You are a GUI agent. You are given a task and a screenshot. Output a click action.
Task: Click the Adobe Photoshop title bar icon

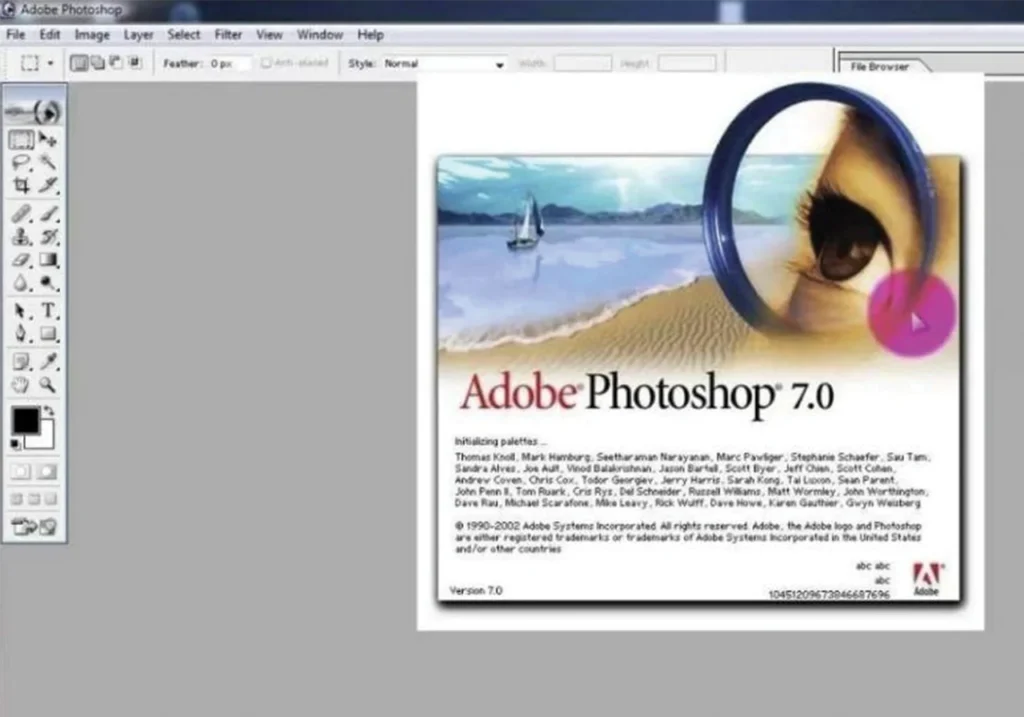[9, 10]
